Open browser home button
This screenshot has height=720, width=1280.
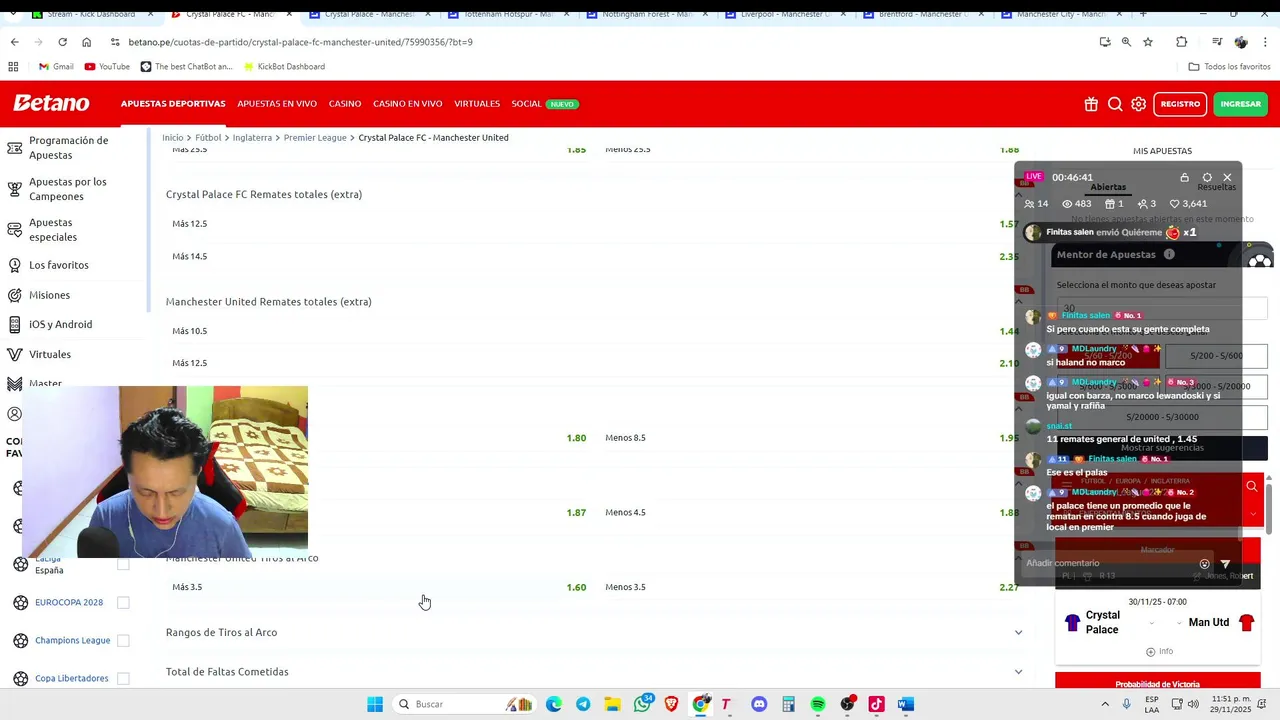pos(86,42)
